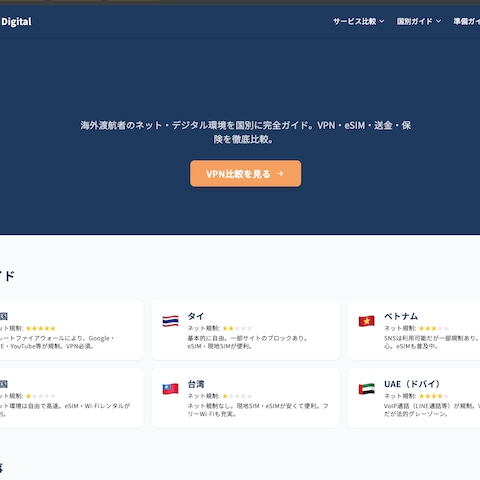The width and height of the screenshot is (480, 480).
Task: Click the star rating on ベトナム card
Action: [x=434, y=328]
